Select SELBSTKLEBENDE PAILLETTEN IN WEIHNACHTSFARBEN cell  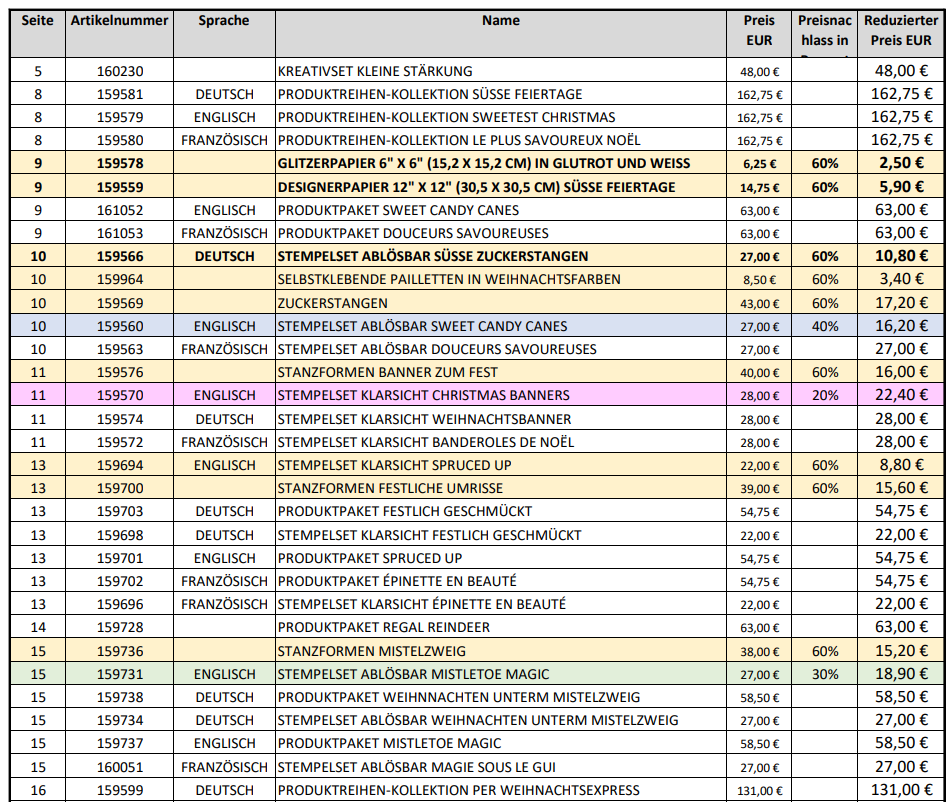click(x=501, y=279)
